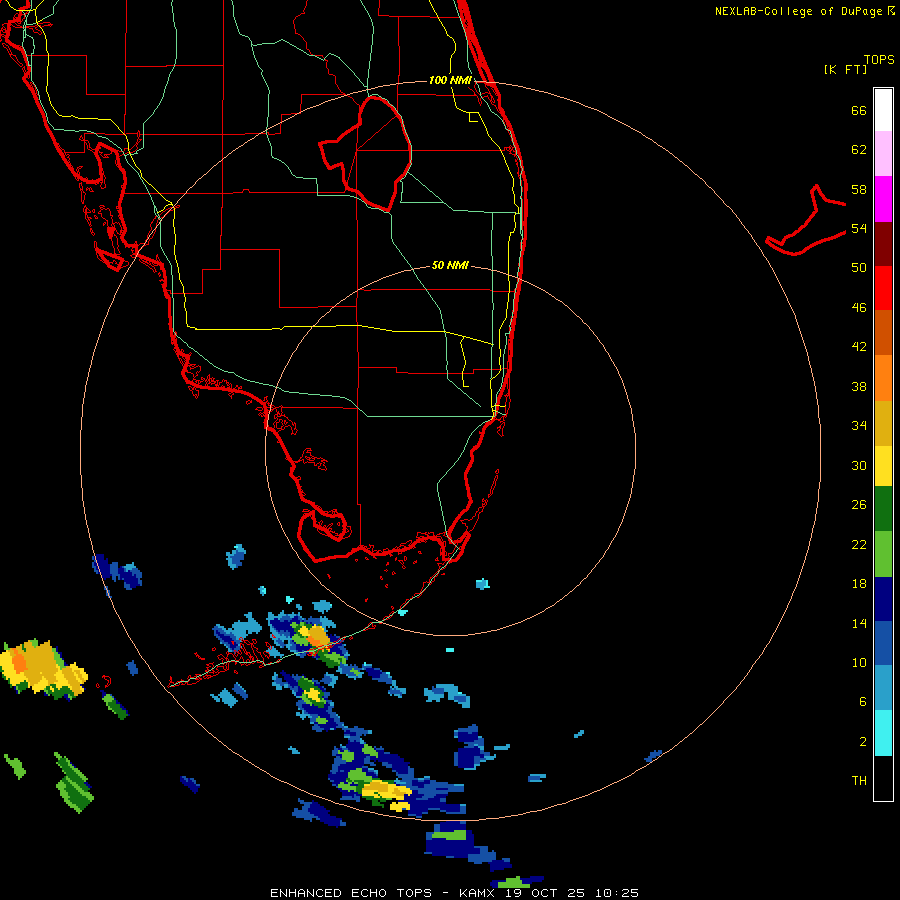Viewport: 900px width, 900px height.
Task: Click the navy blue legend swatch
Action: [883, 599]
